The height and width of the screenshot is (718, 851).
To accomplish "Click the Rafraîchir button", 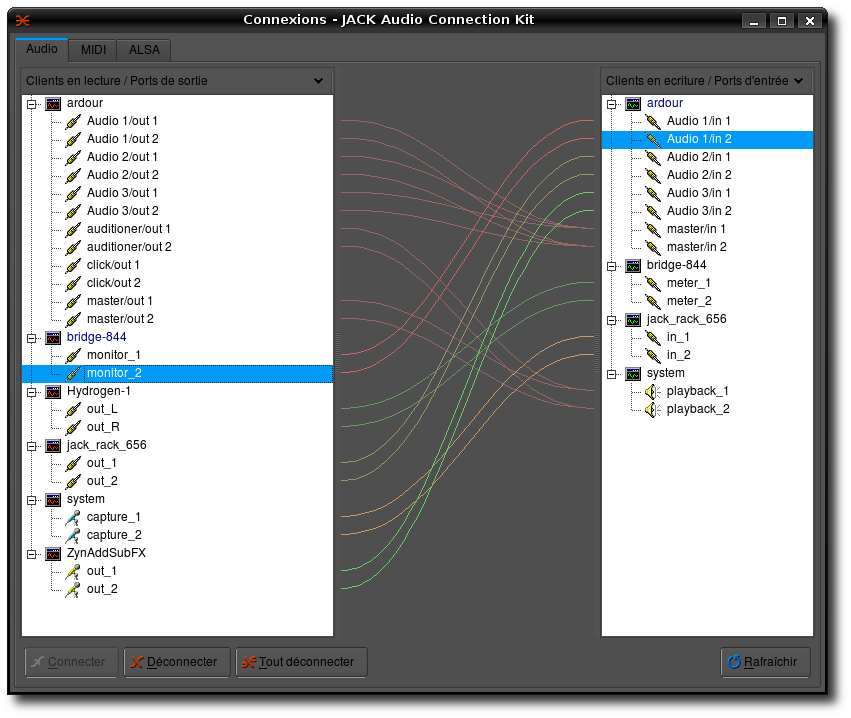I will click(765, 662).
